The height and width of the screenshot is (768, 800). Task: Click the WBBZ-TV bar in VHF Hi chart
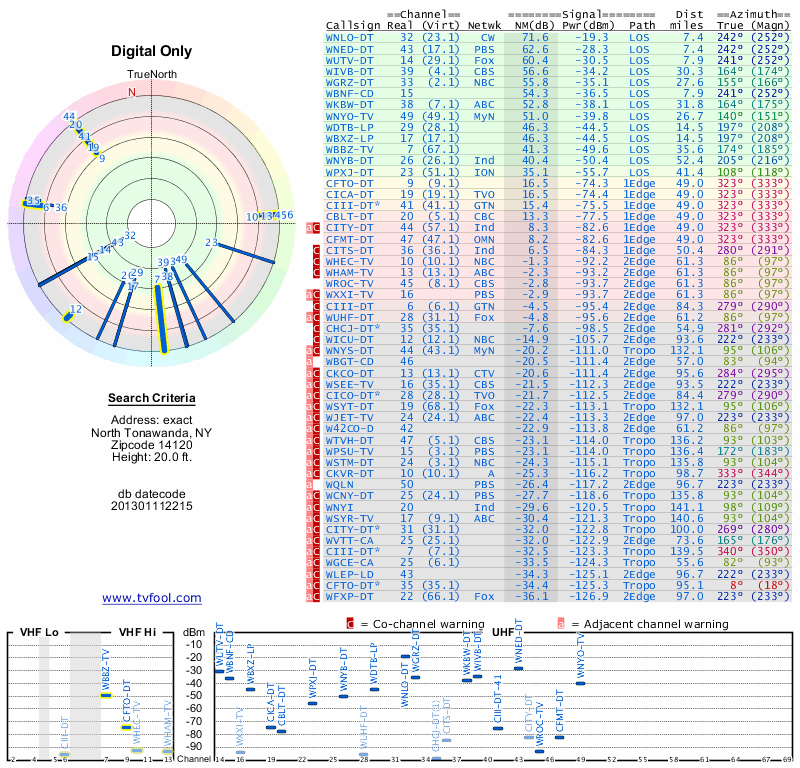[x=106, y=695]
